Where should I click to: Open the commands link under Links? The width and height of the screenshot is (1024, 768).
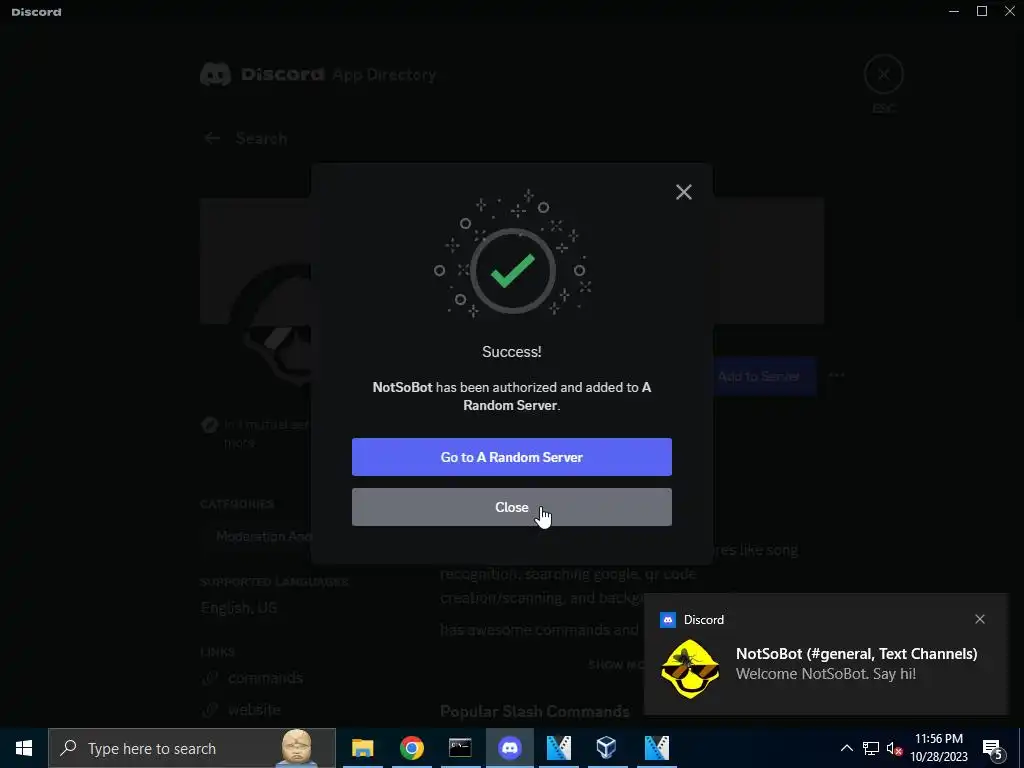tap(265, 678)
